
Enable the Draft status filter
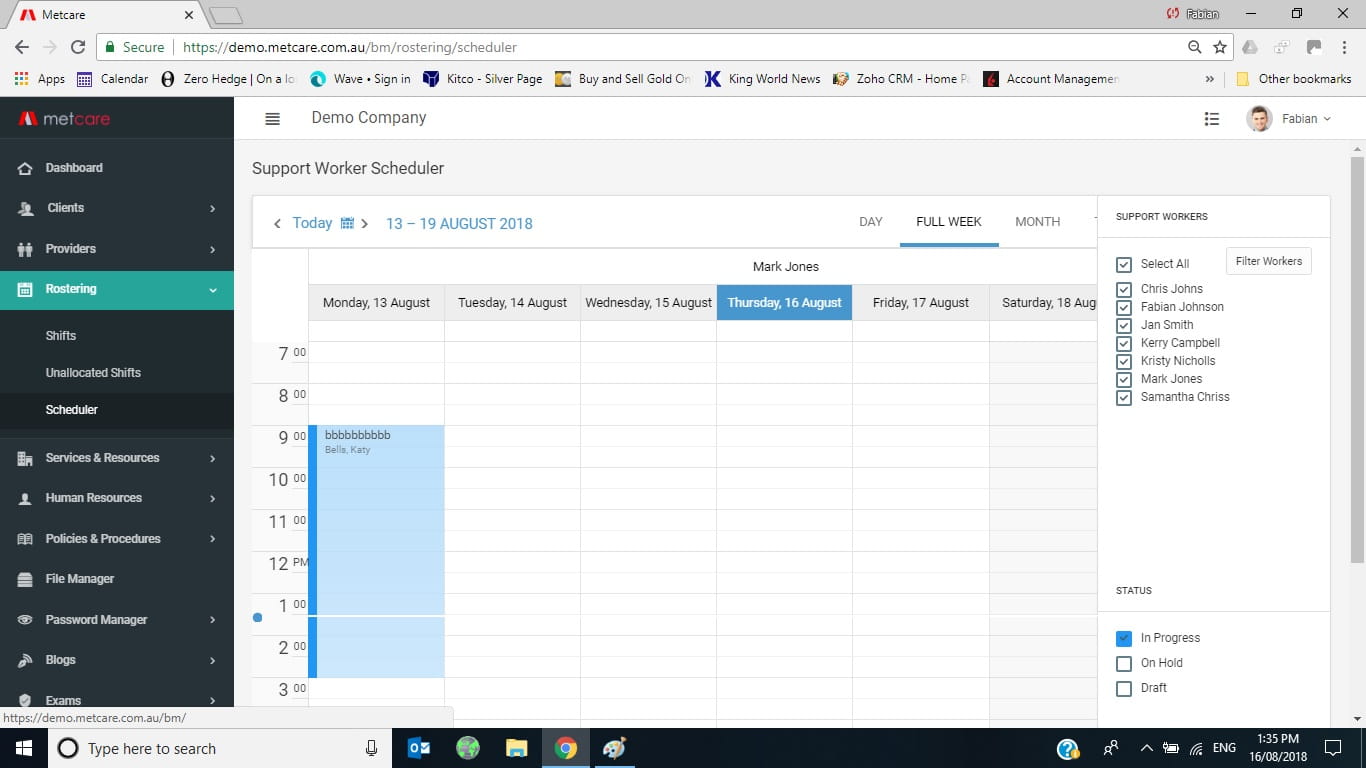coord(1124,688)
